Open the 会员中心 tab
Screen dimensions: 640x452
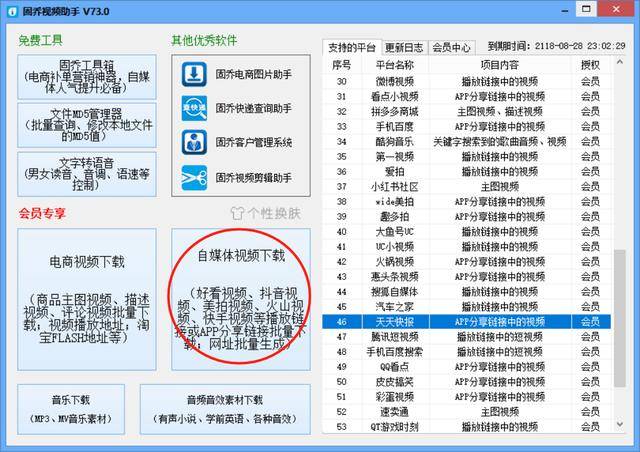[451, 48]
